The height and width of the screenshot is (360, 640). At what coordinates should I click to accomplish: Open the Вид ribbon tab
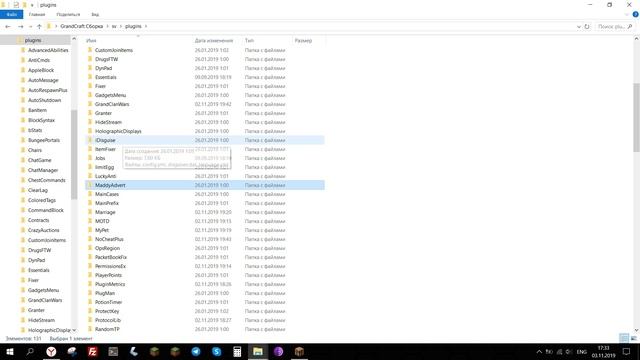[x=95, y=14]
